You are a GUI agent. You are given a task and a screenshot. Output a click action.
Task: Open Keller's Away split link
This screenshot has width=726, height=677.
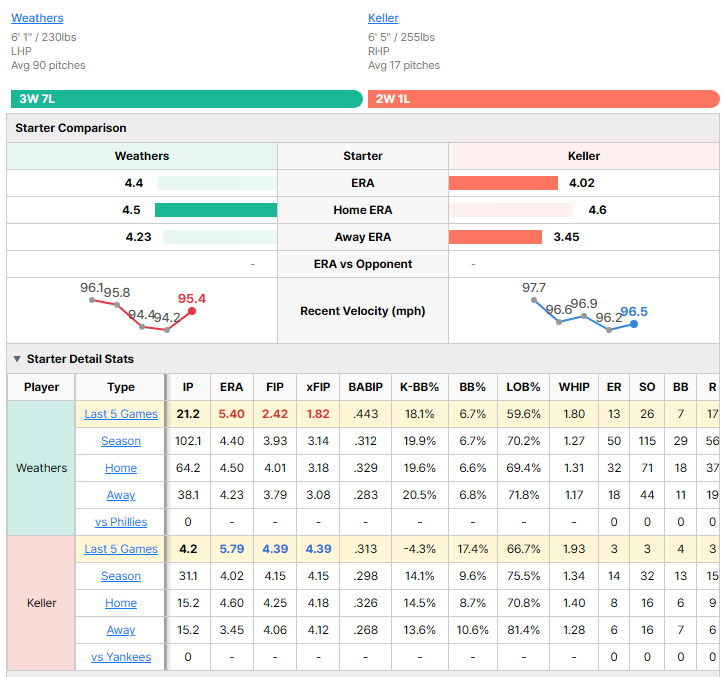[x=121, y=630]
